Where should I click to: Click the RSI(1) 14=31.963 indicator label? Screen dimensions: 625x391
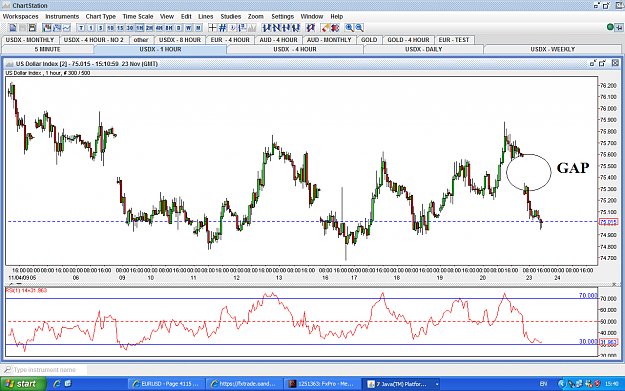click(x=26, y=291)
